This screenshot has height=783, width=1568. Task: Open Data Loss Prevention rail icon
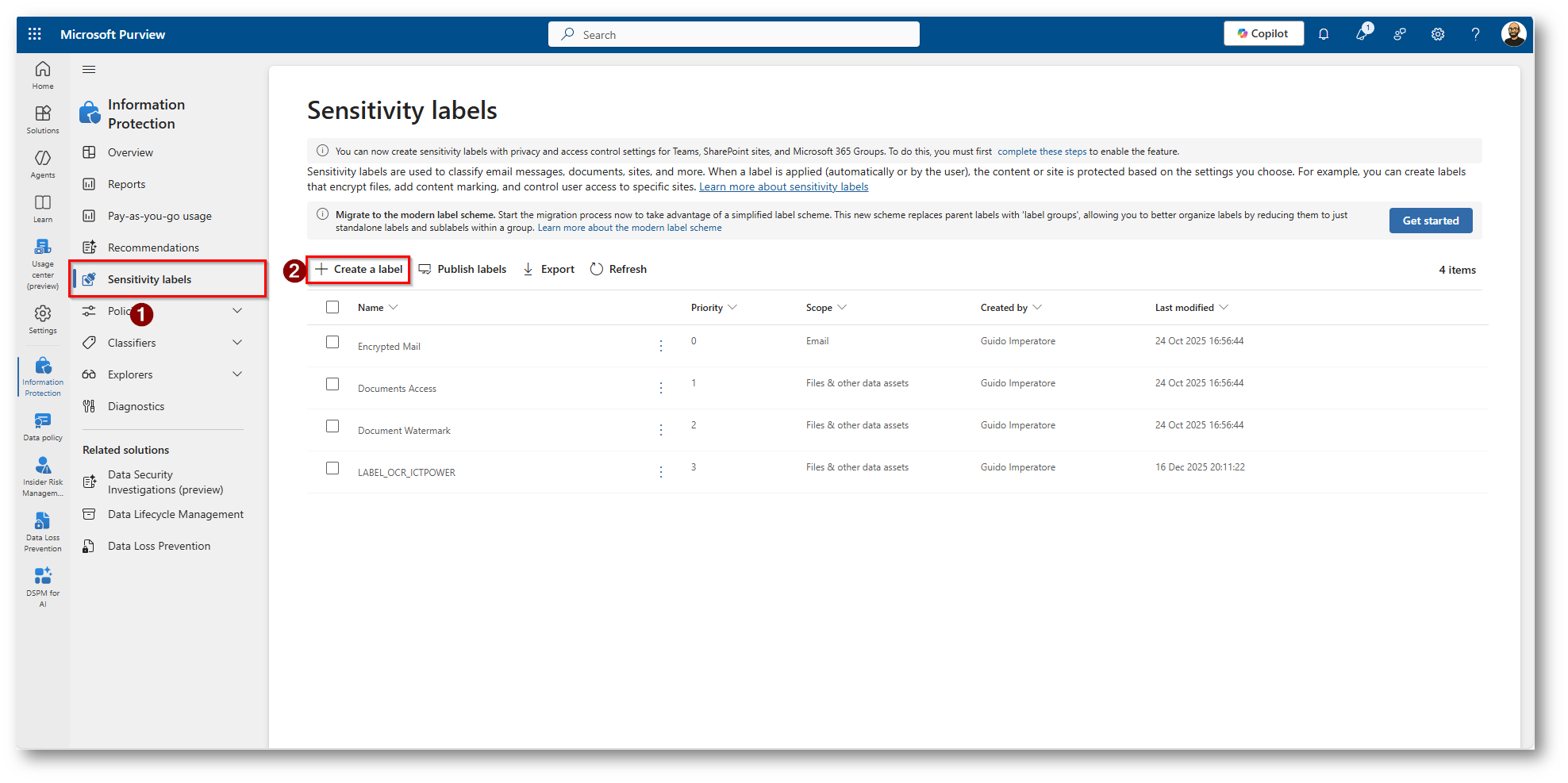[x=43, y=532]
